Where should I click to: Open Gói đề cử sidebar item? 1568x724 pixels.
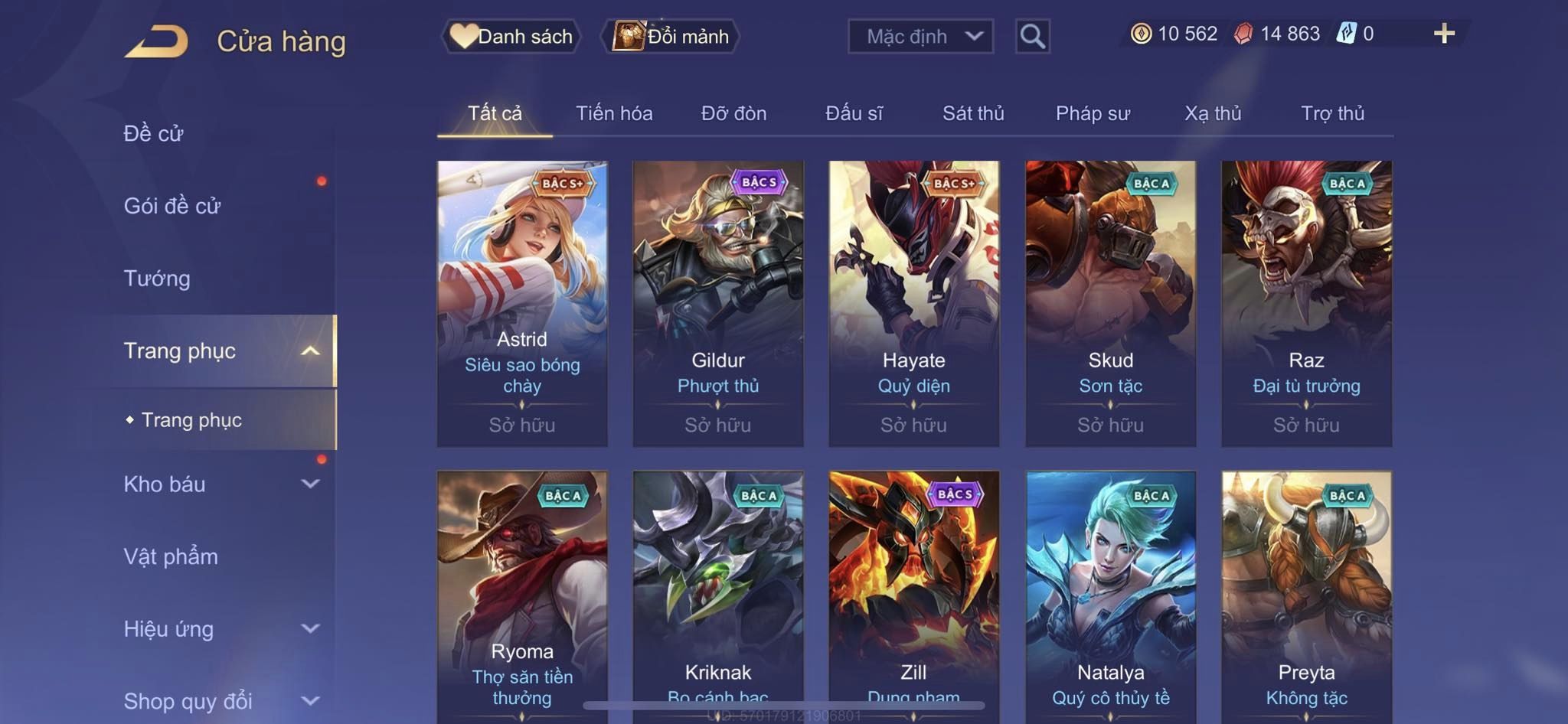pos(172,205)
